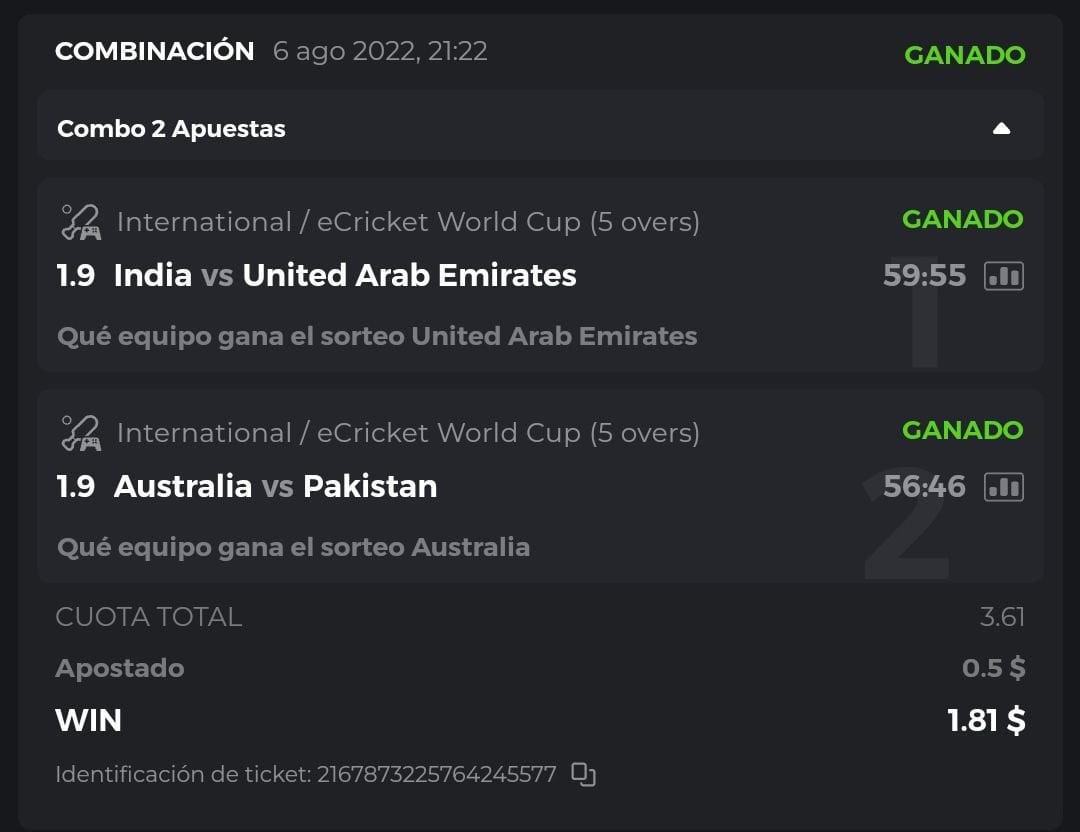Screen dimensions: 1080x832
Task: Copy the ticket identification number
Action: [x=583, y=774]
